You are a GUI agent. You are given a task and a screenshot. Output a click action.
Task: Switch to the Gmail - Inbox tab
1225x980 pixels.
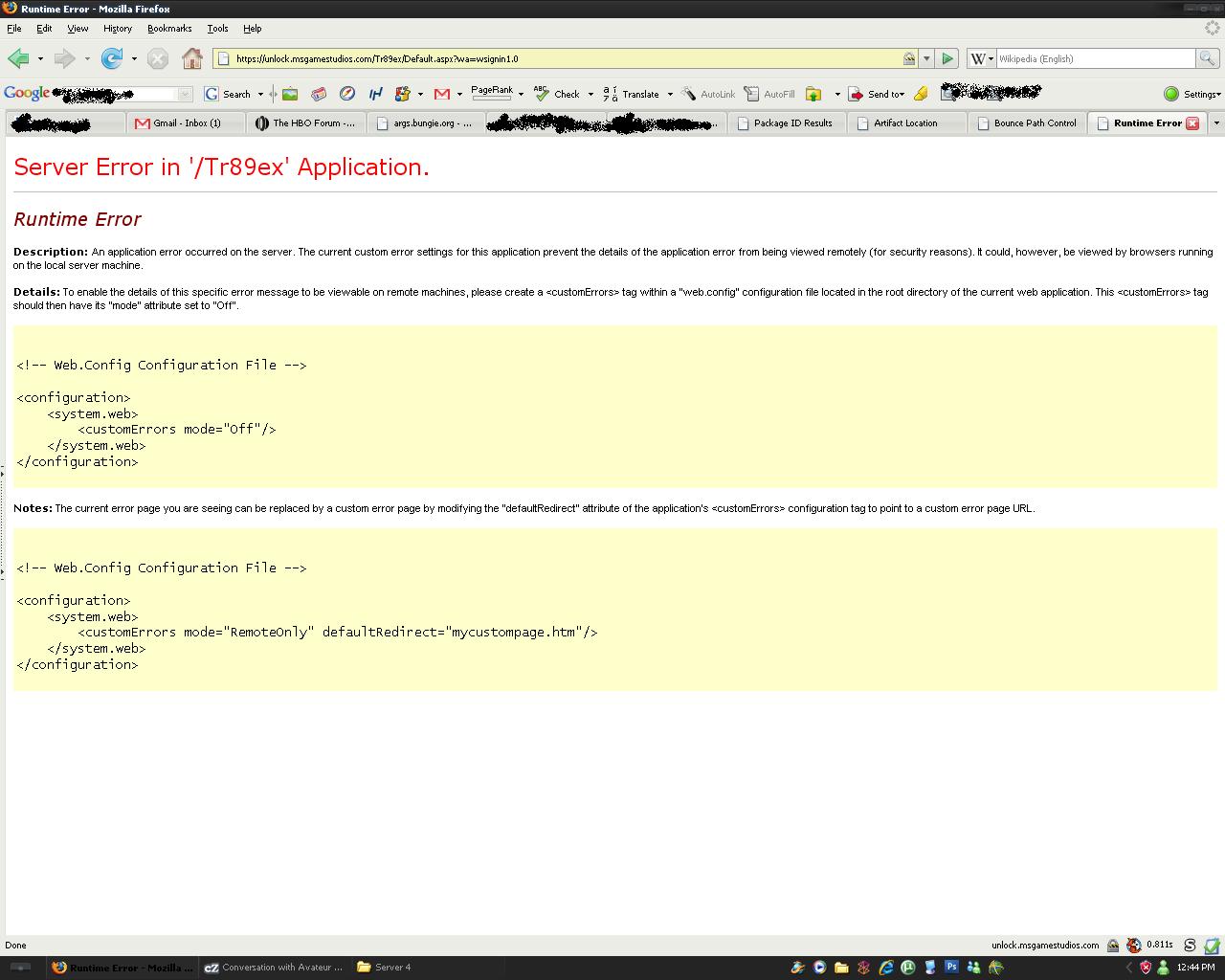tap(187, 122)
